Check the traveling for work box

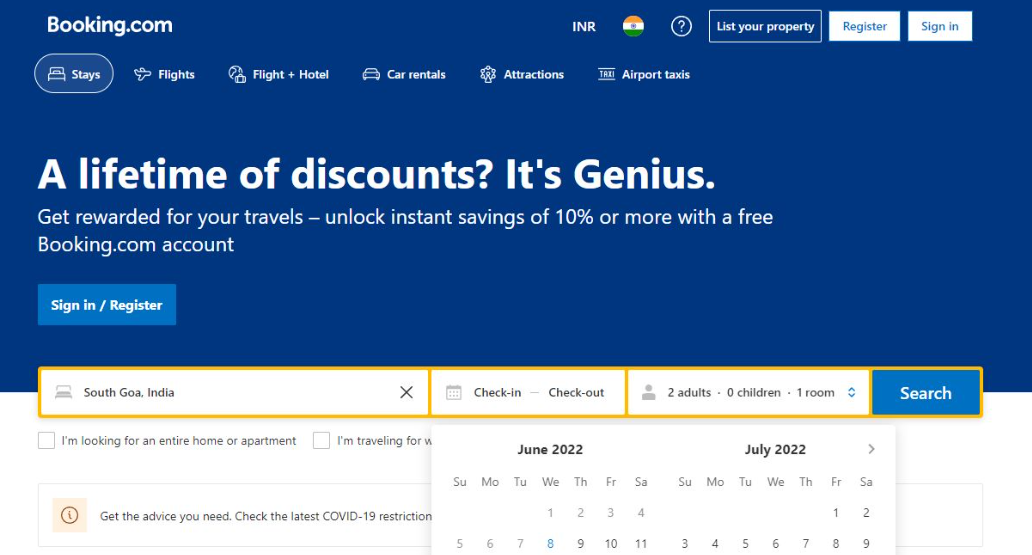[321, 440]
